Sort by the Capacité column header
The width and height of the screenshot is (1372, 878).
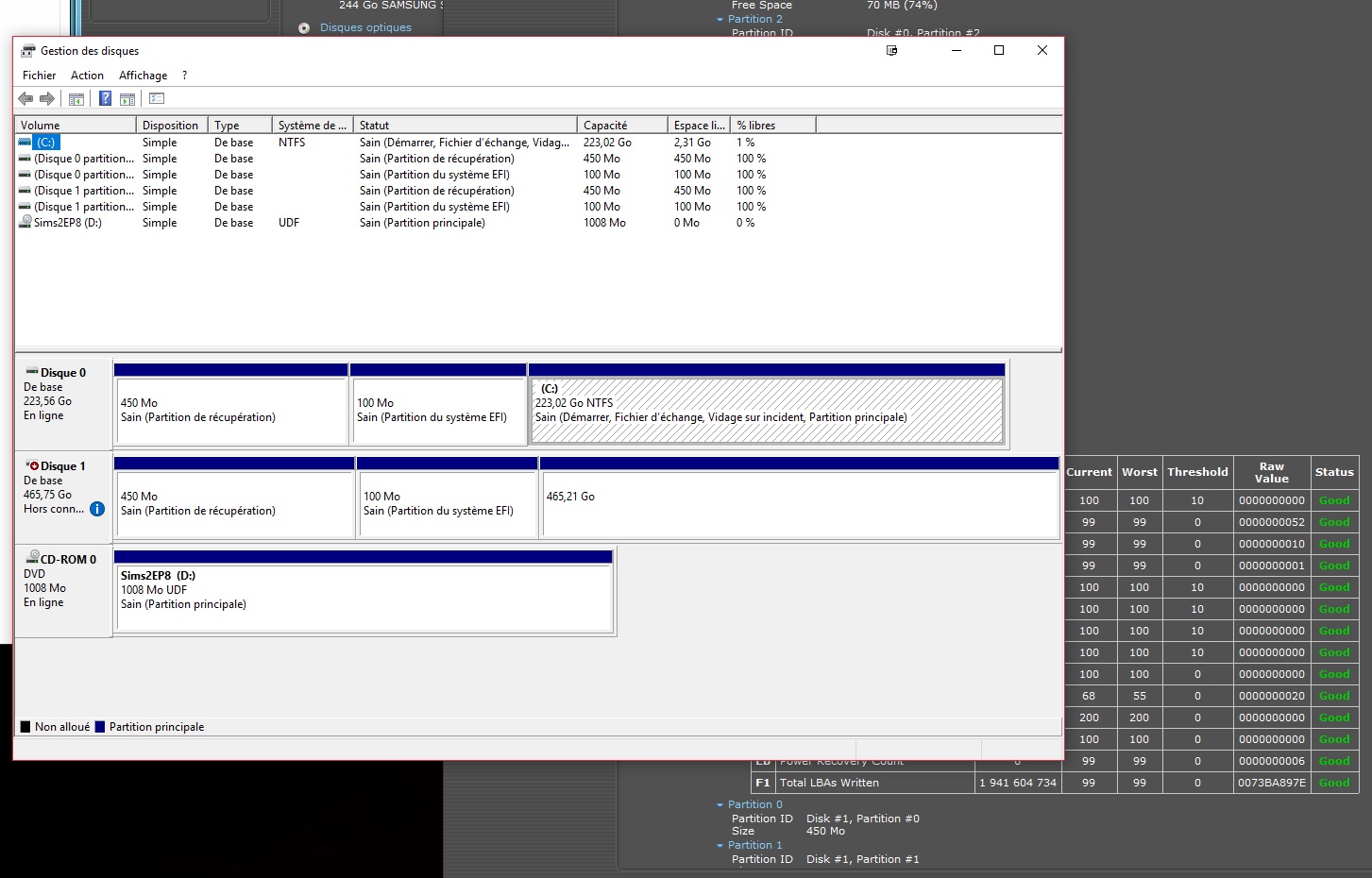pyautogui.click(x=622, y=125)
